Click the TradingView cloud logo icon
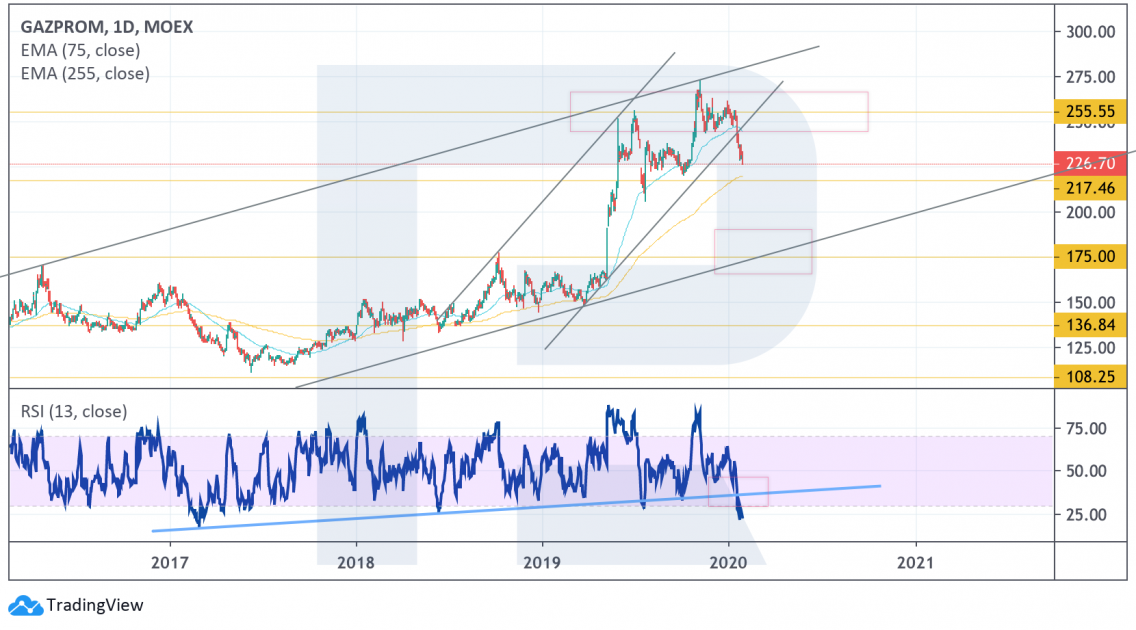Screen dimensions: 1136x630 (x=26, y=605)
